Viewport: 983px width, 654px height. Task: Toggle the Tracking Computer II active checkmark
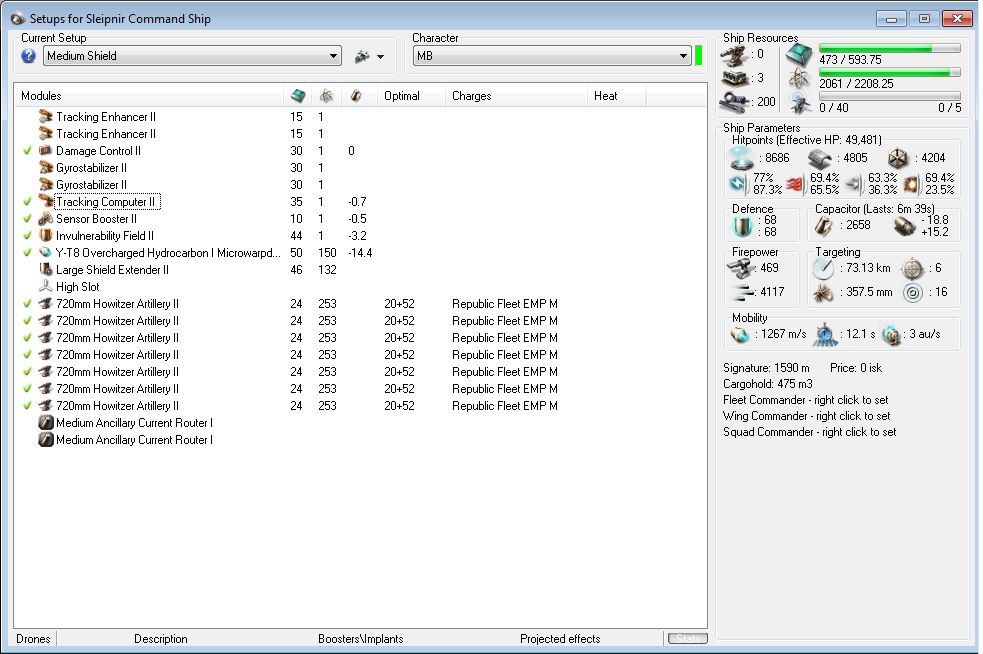point(27,201)
